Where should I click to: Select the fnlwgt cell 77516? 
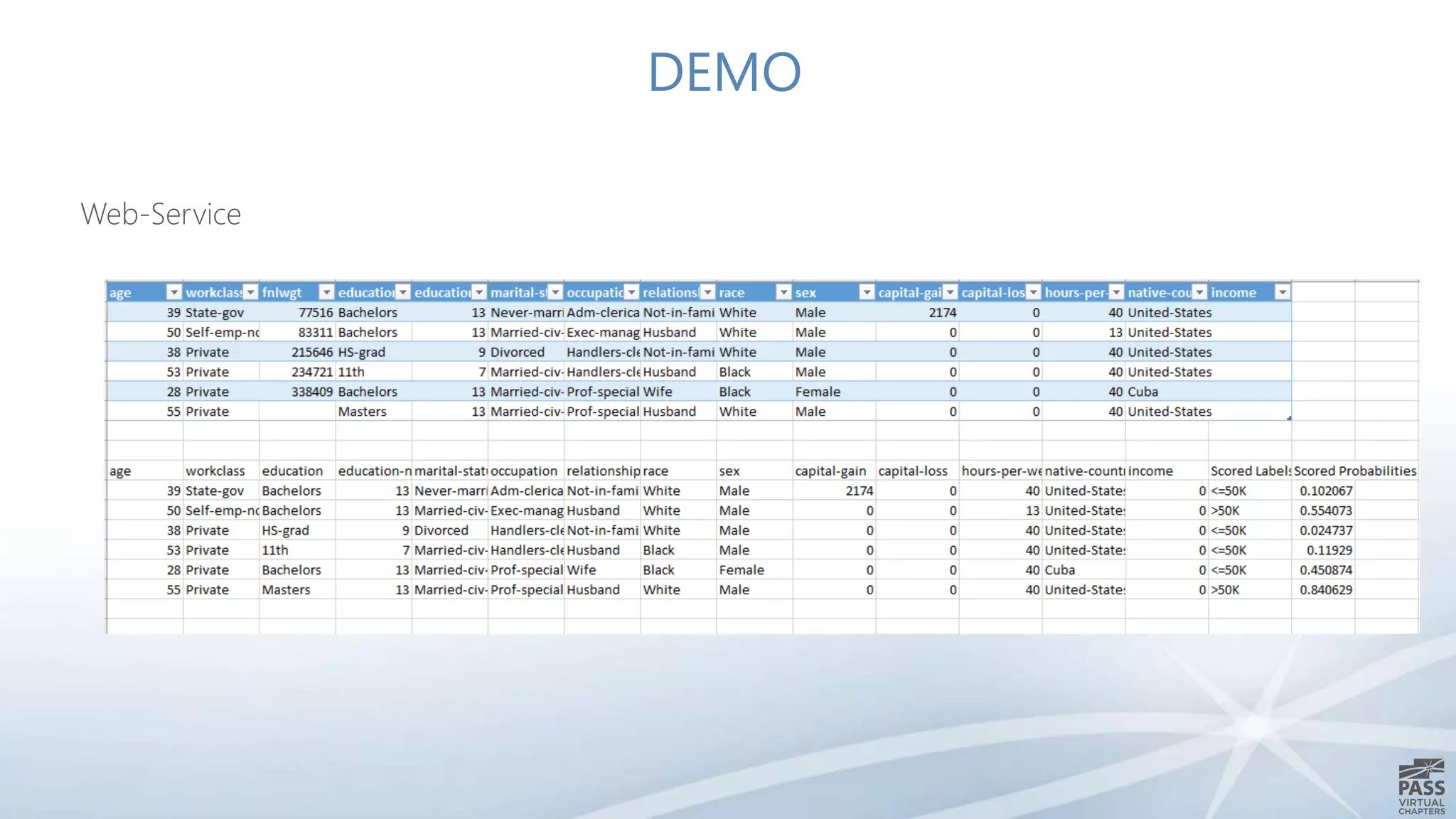[x=297, y=312]
